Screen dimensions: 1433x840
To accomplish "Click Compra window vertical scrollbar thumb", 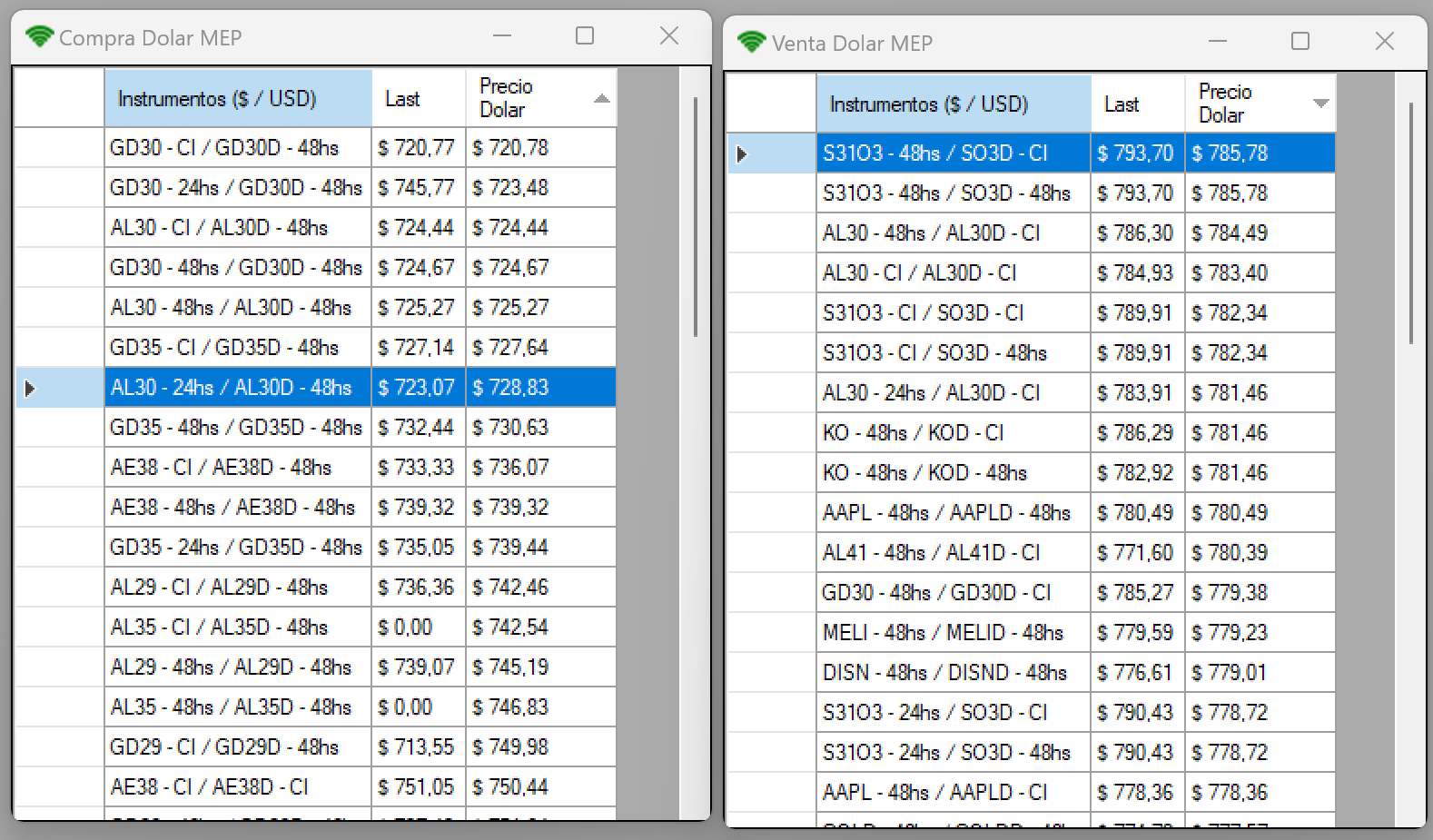I will (x=696, y=216).
